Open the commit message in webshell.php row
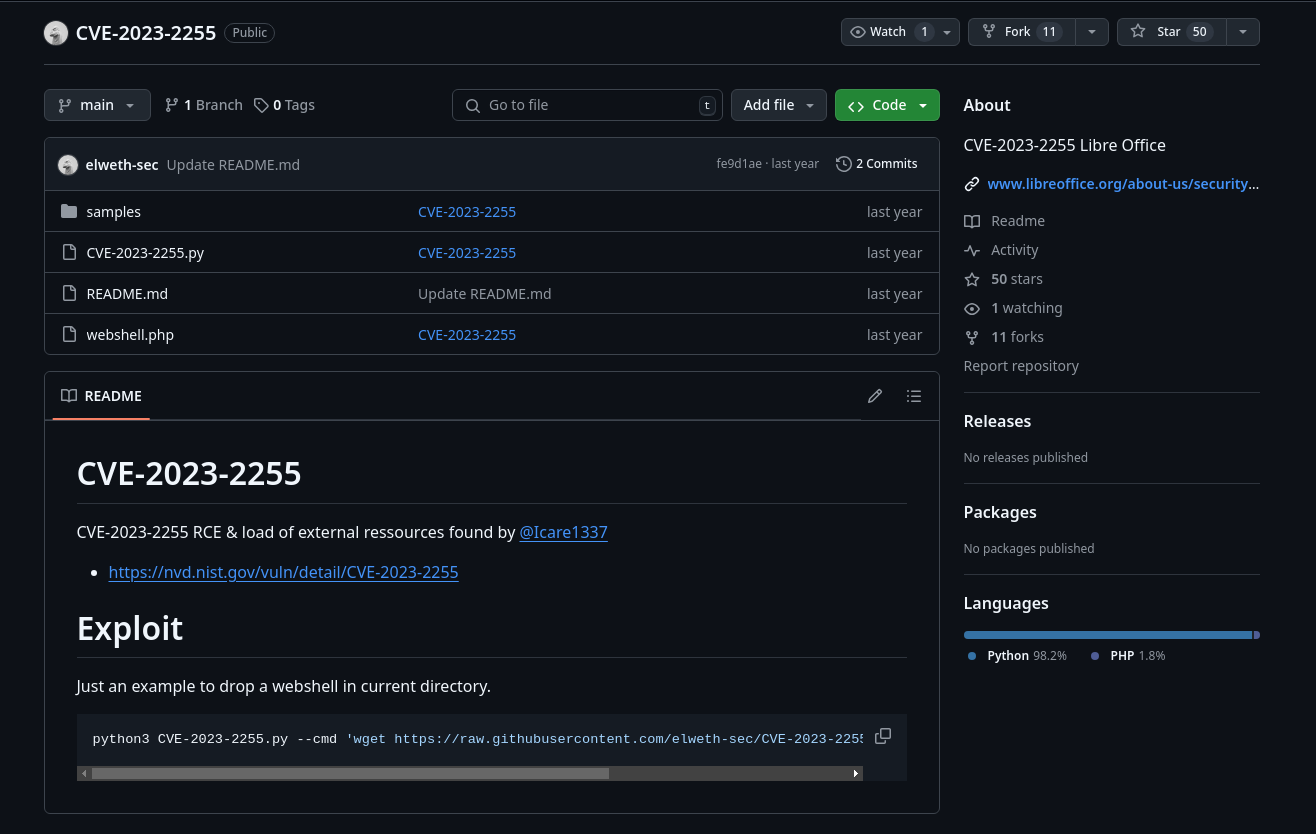 coord(467,335)
